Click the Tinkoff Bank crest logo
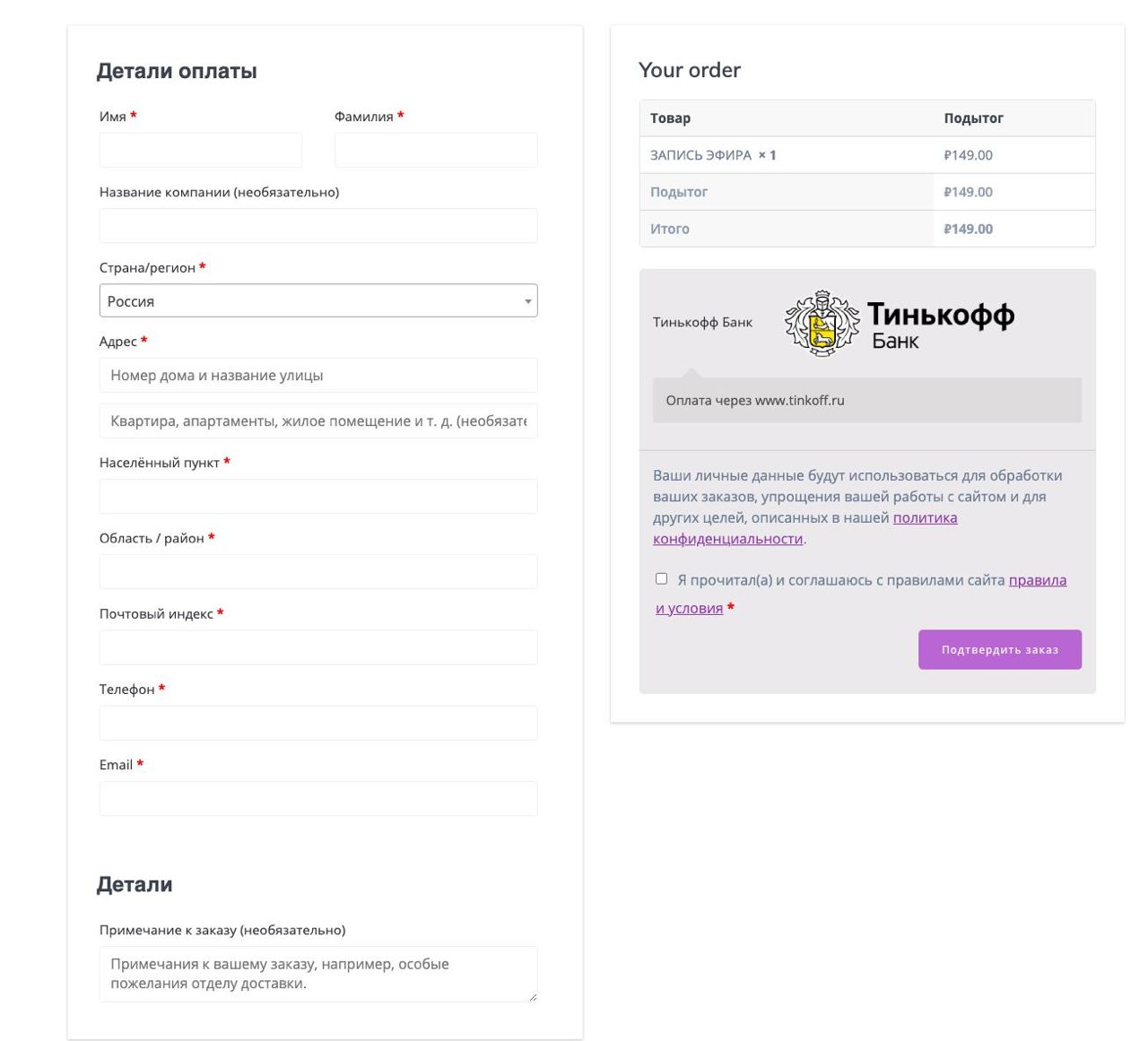Screen dimensions: 1148x1041 coord(822,323)
